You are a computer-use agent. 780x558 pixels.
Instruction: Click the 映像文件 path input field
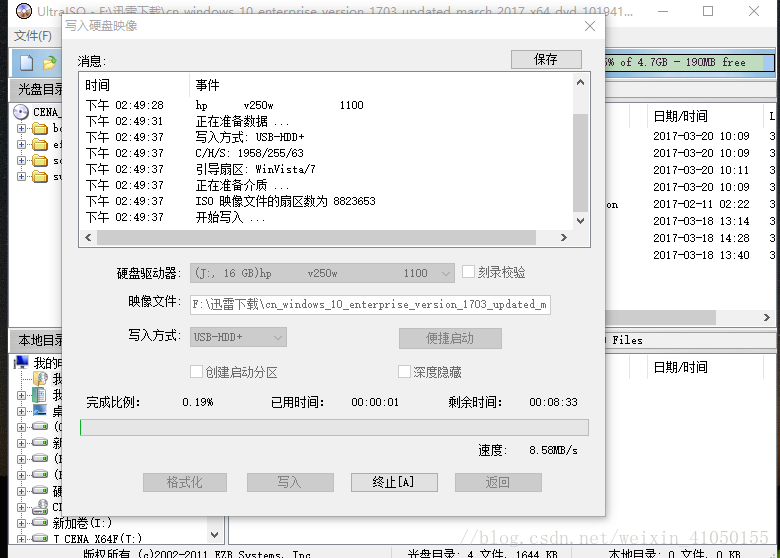(x=370, y=304)
